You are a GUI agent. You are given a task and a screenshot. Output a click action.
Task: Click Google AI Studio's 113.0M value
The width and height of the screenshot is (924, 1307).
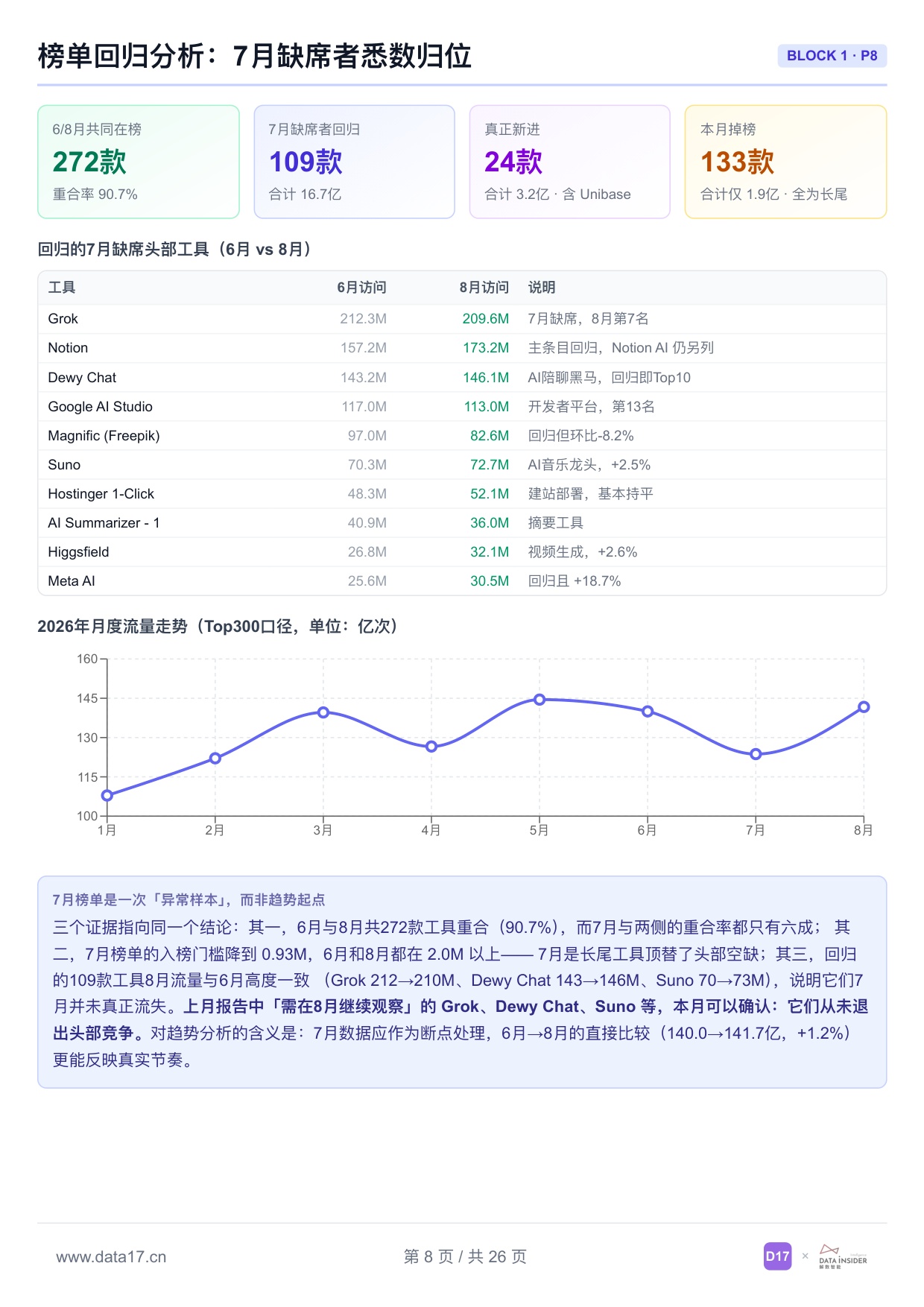(x=486, y=407)
